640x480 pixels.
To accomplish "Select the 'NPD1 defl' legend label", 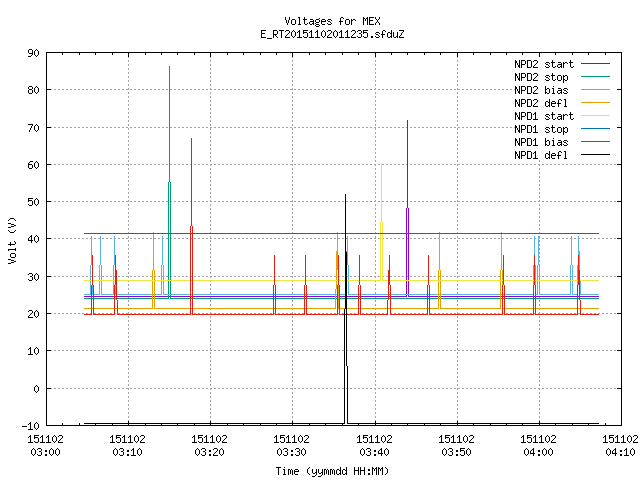I will pos(541,156).
